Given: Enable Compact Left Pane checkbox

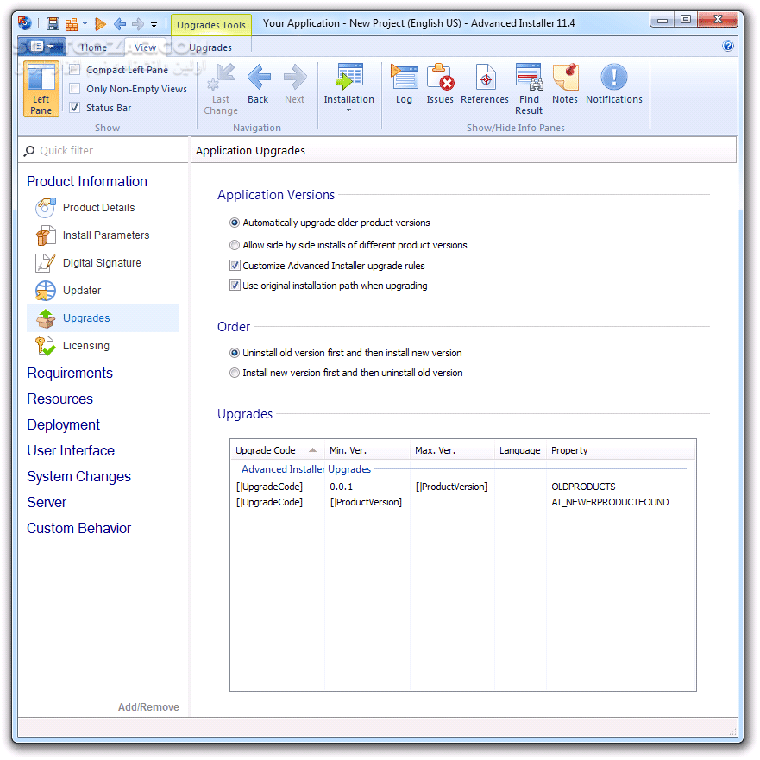Looking at the screenshot, I should (x=74, y=70).
